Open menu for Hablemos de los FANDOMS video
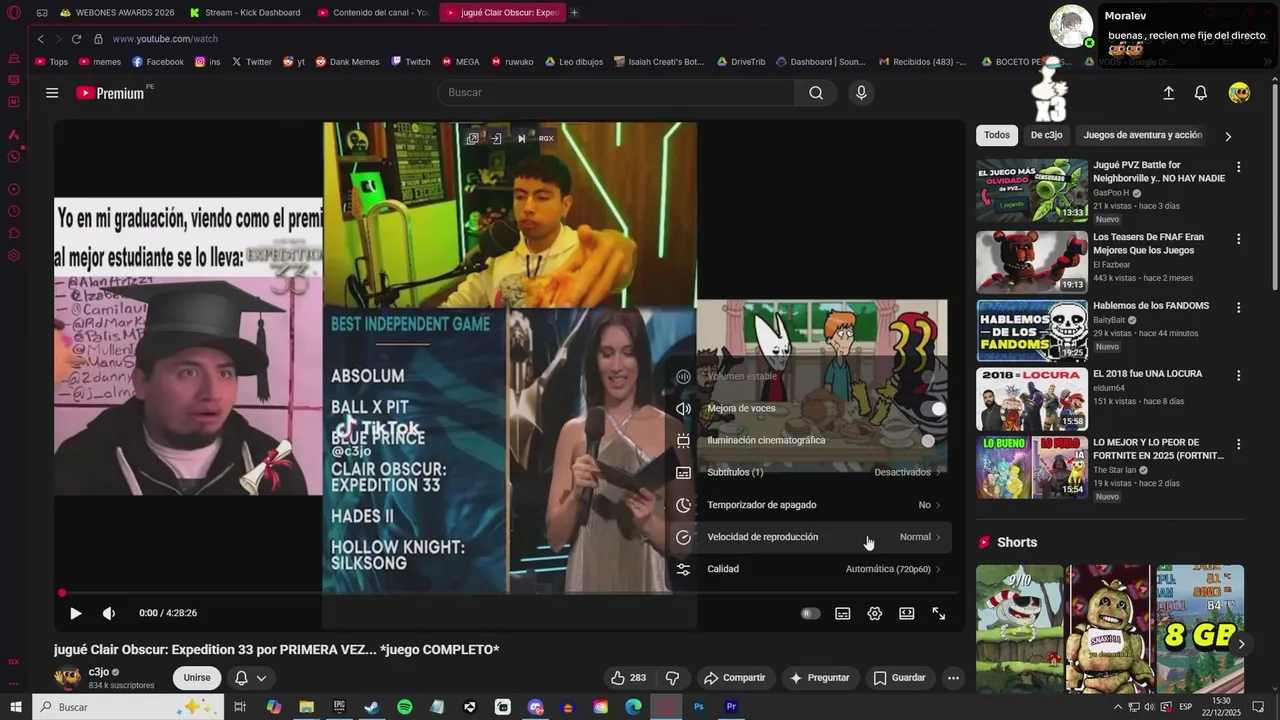 coord(1238,308)
